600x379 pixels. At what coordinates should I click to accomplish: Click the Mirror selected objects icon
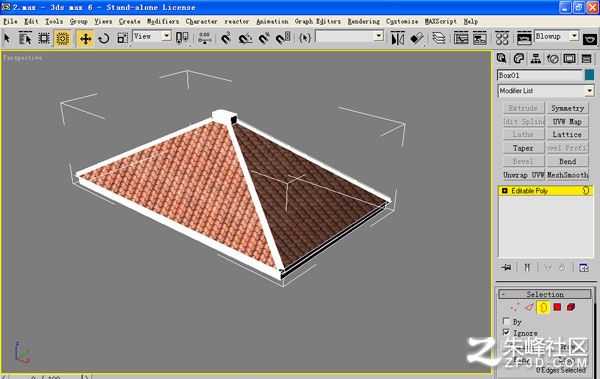[x=398, y=38]
